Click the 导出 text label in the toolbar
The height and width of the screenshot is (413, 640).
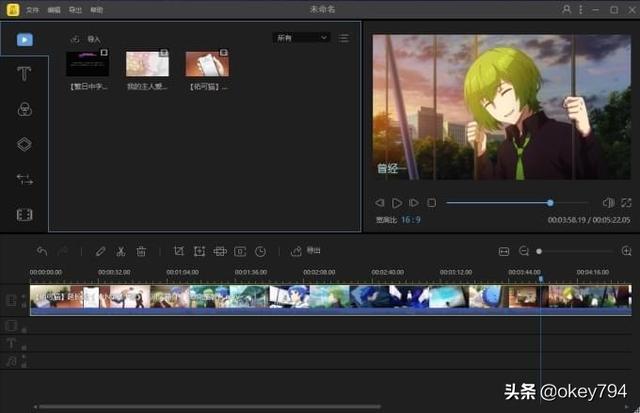[313, 251]
